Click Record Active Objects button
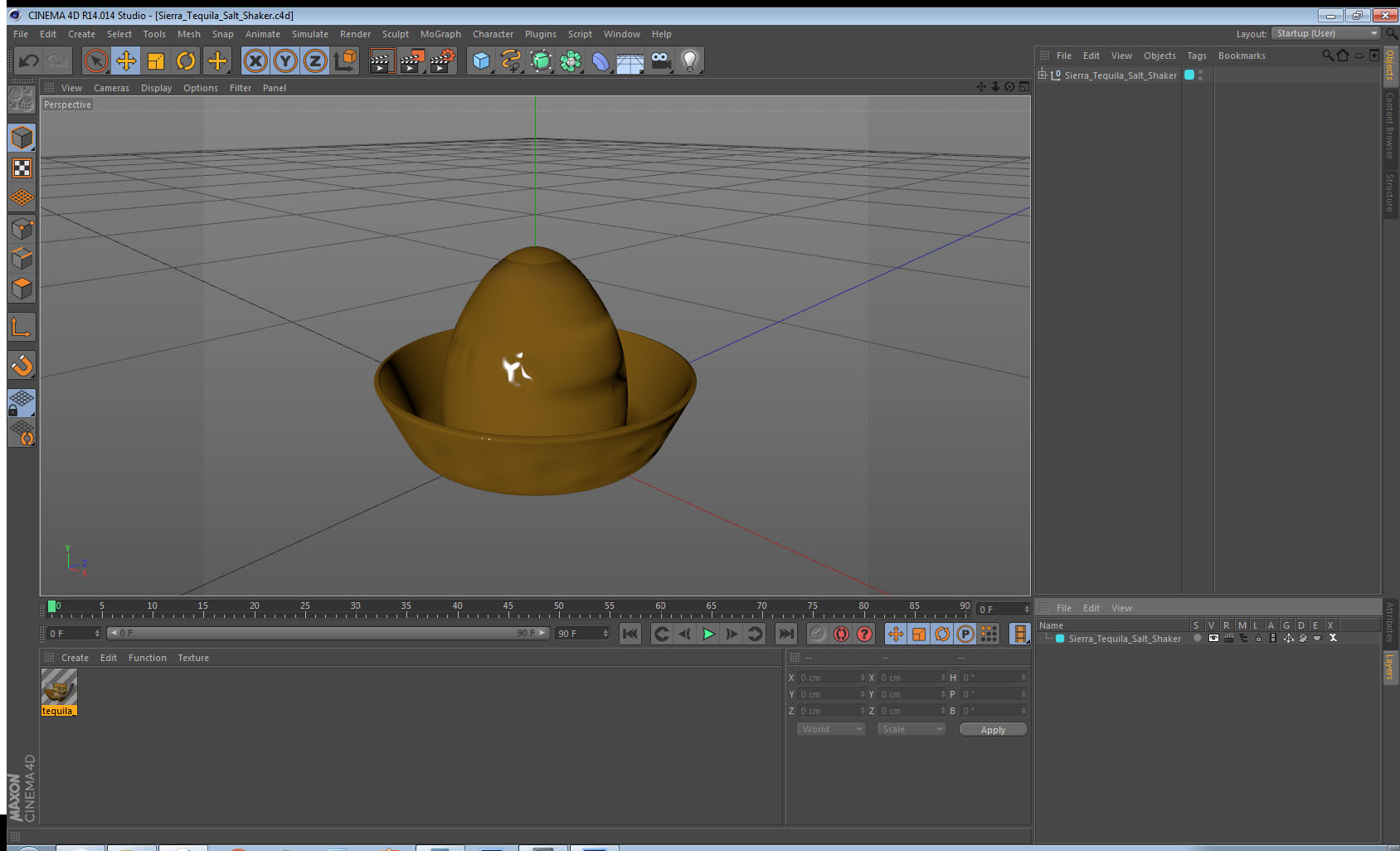Viewport: 1400px width, 851px height. coord(818,634)
